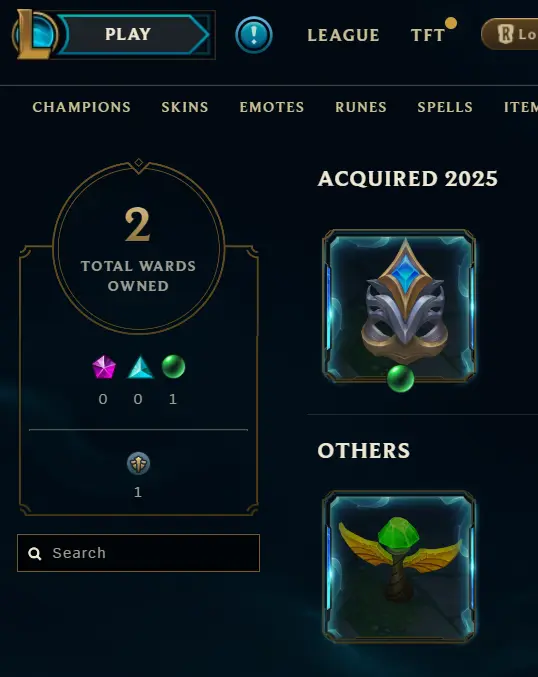Image resolution: width=538 pixels, height=677 pixels.
Task: Switch to the EMOTES tab
Action: (272, 107)
